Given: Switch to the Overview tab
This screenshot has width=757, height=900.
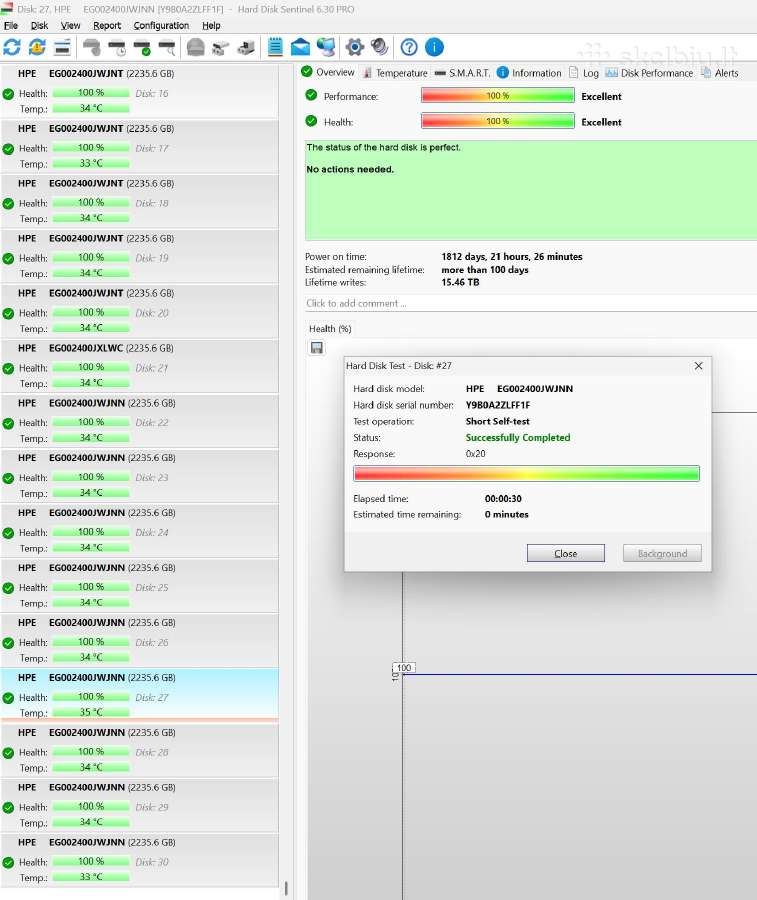Looking at the screenshot, I should 328,72.
